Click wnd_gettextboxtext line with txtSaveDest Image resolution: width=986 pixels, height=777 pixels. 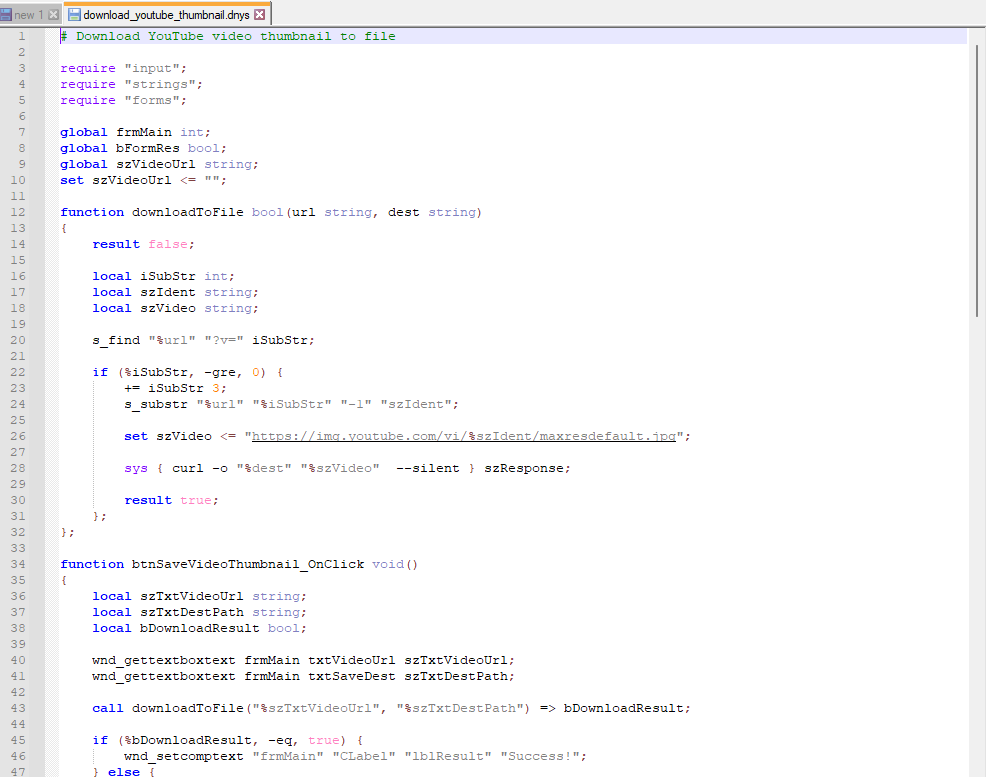[x=303, y=676]
